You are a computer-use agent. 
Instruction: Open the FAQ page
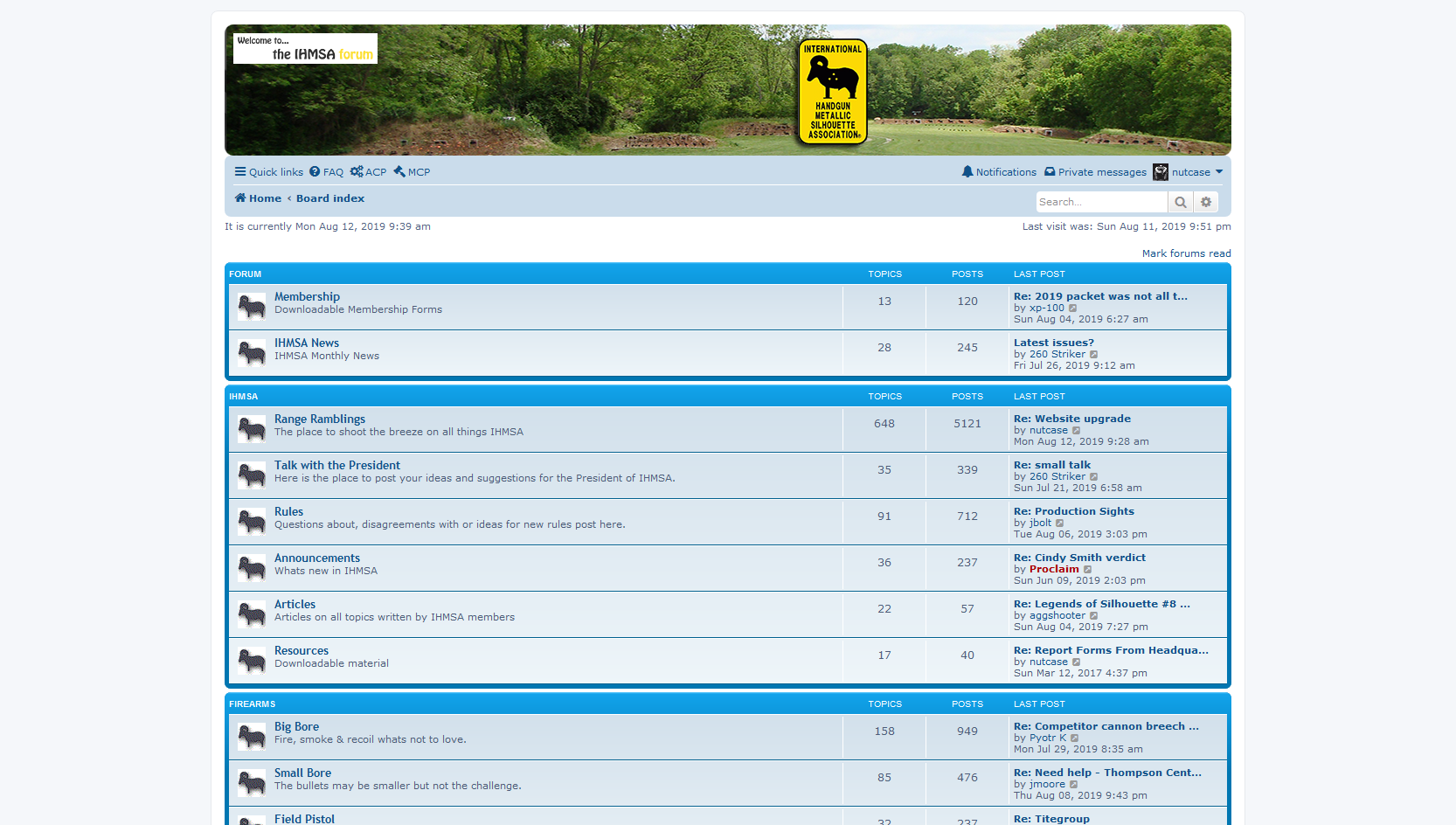326,172
